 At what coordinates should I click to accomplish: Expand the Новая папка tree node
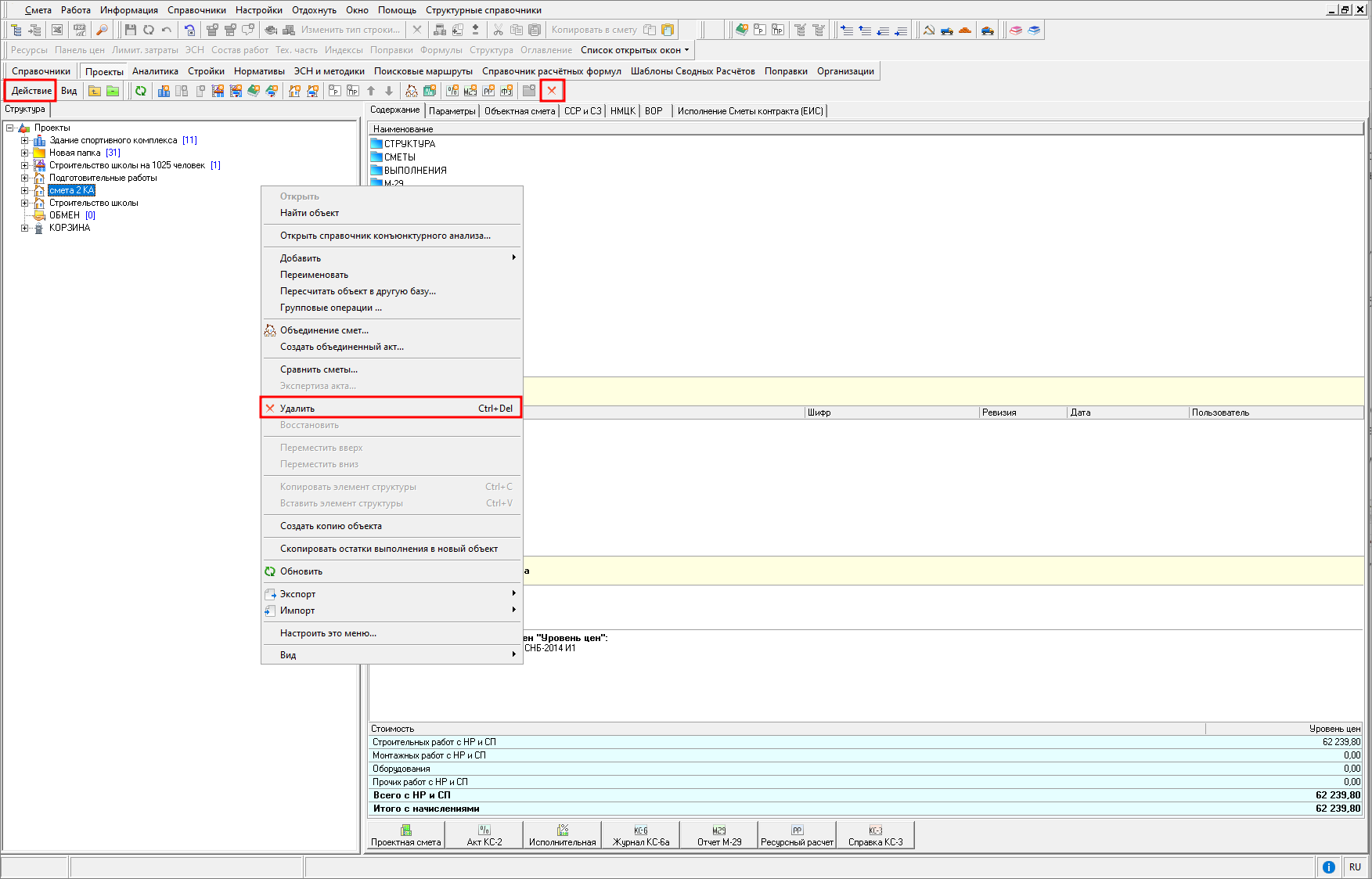tap(25, 153)
